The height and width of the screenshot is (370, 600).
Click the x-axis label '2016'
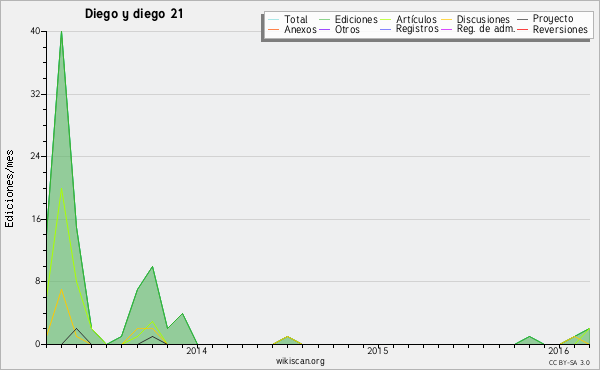point(558,351)
